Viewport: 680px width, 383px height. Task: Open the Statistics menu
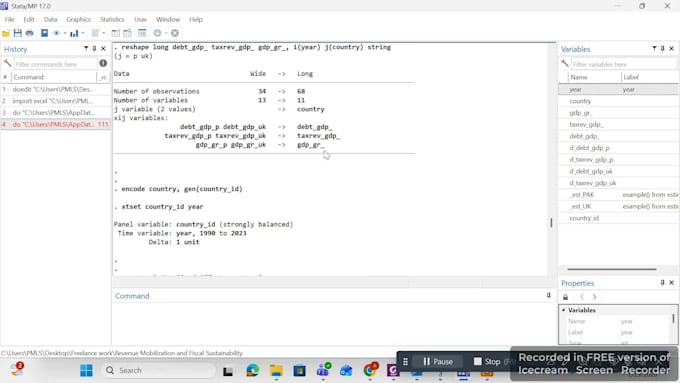pyautogui.click(x=112, y=20)
